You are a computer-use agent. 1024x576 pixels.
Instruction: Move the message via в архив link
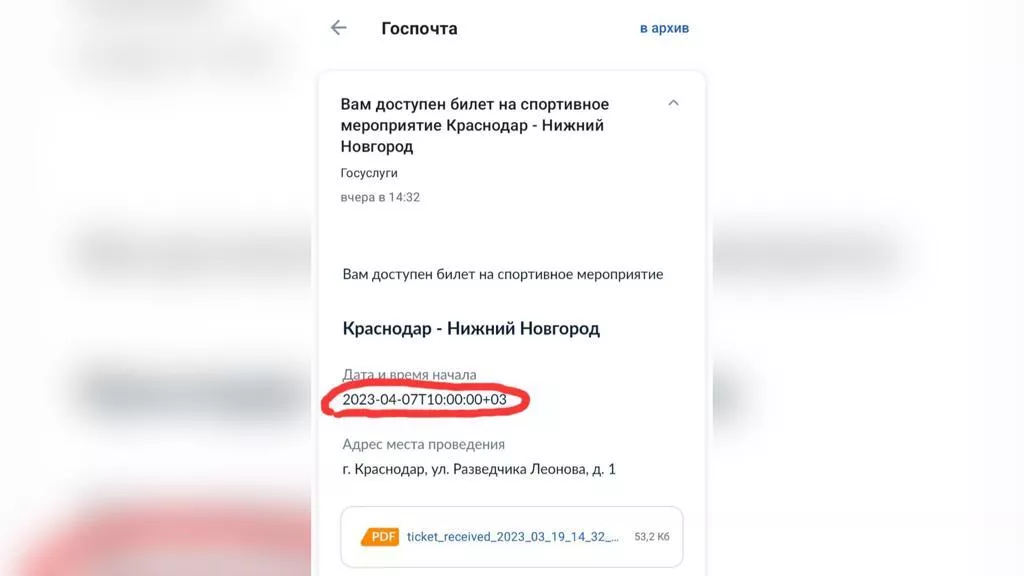click(x=664, y=28)
